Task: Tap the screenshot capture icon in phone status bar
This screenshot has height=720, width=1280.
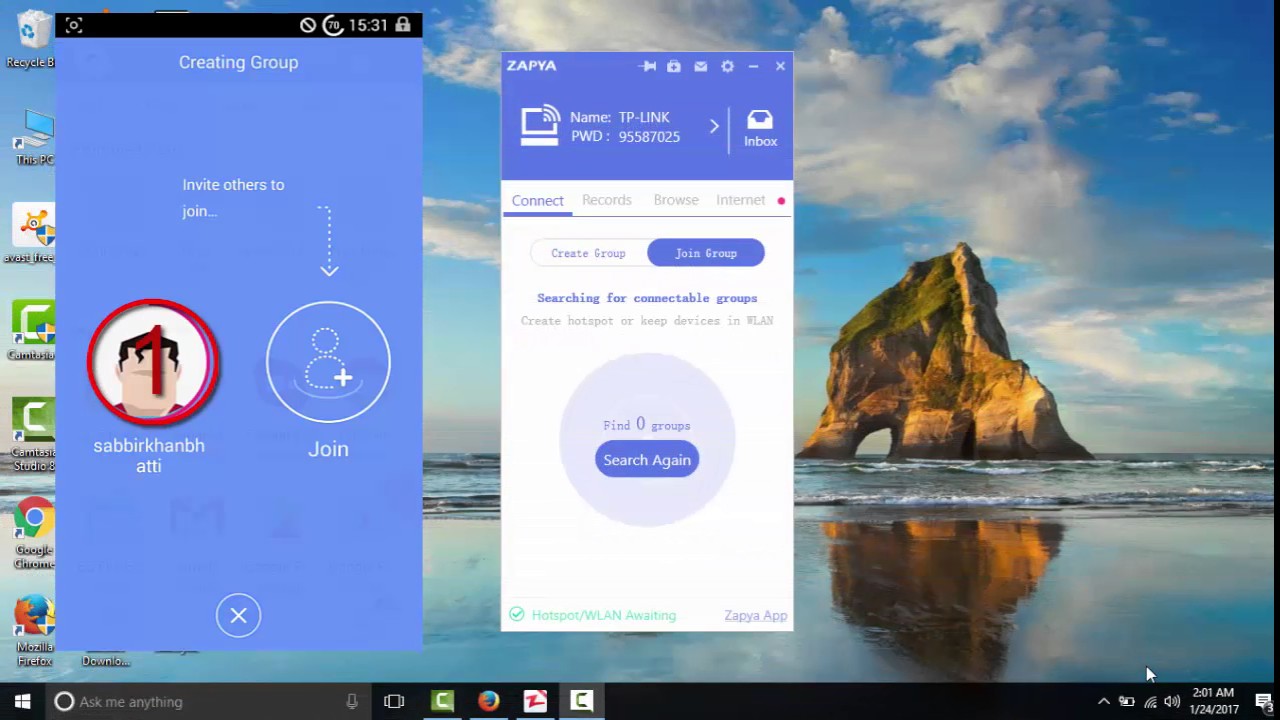Action: coord(74,25)
